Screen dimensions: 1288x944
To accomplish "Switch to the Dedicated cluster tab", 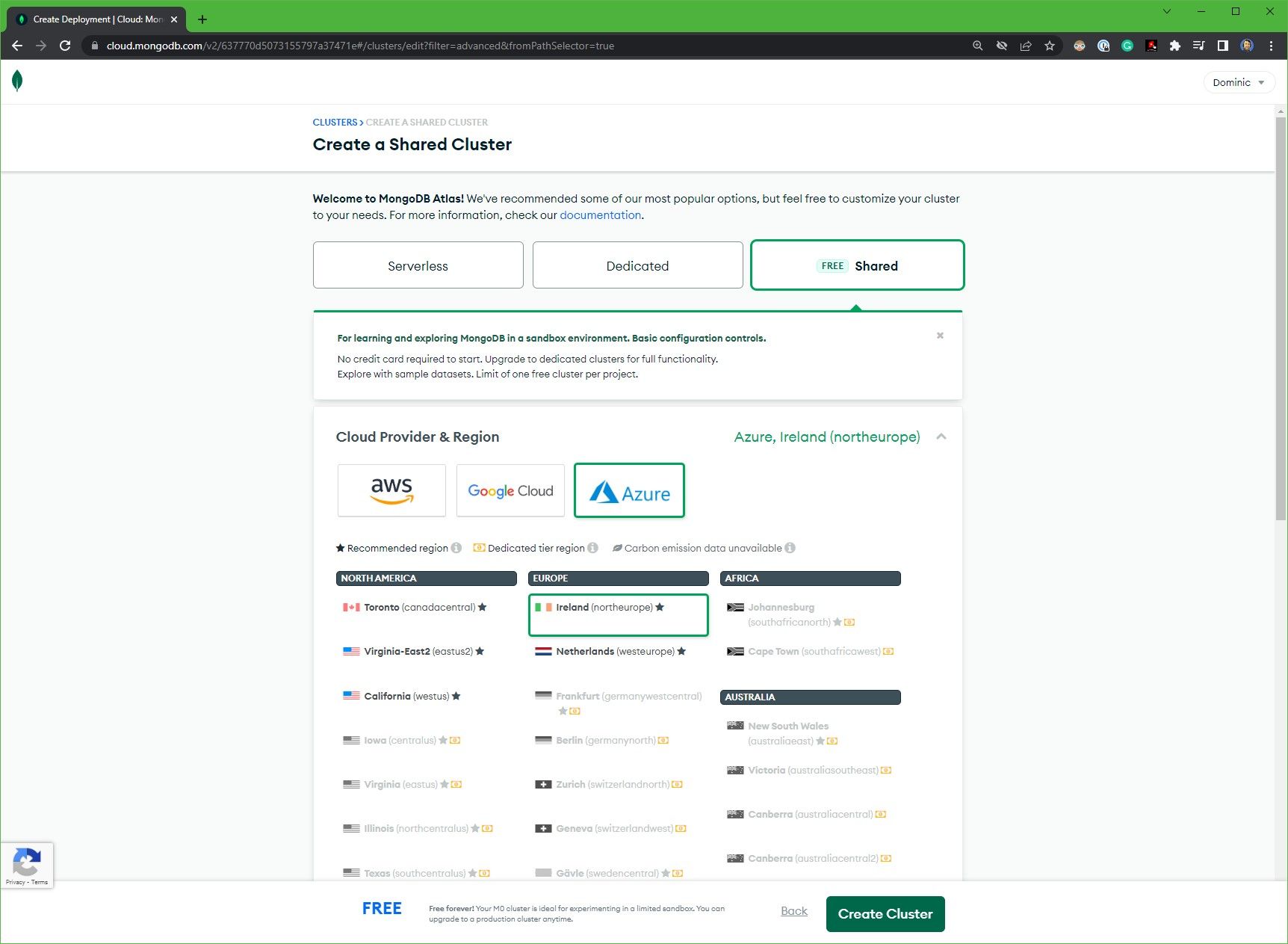I will point(637,265).
